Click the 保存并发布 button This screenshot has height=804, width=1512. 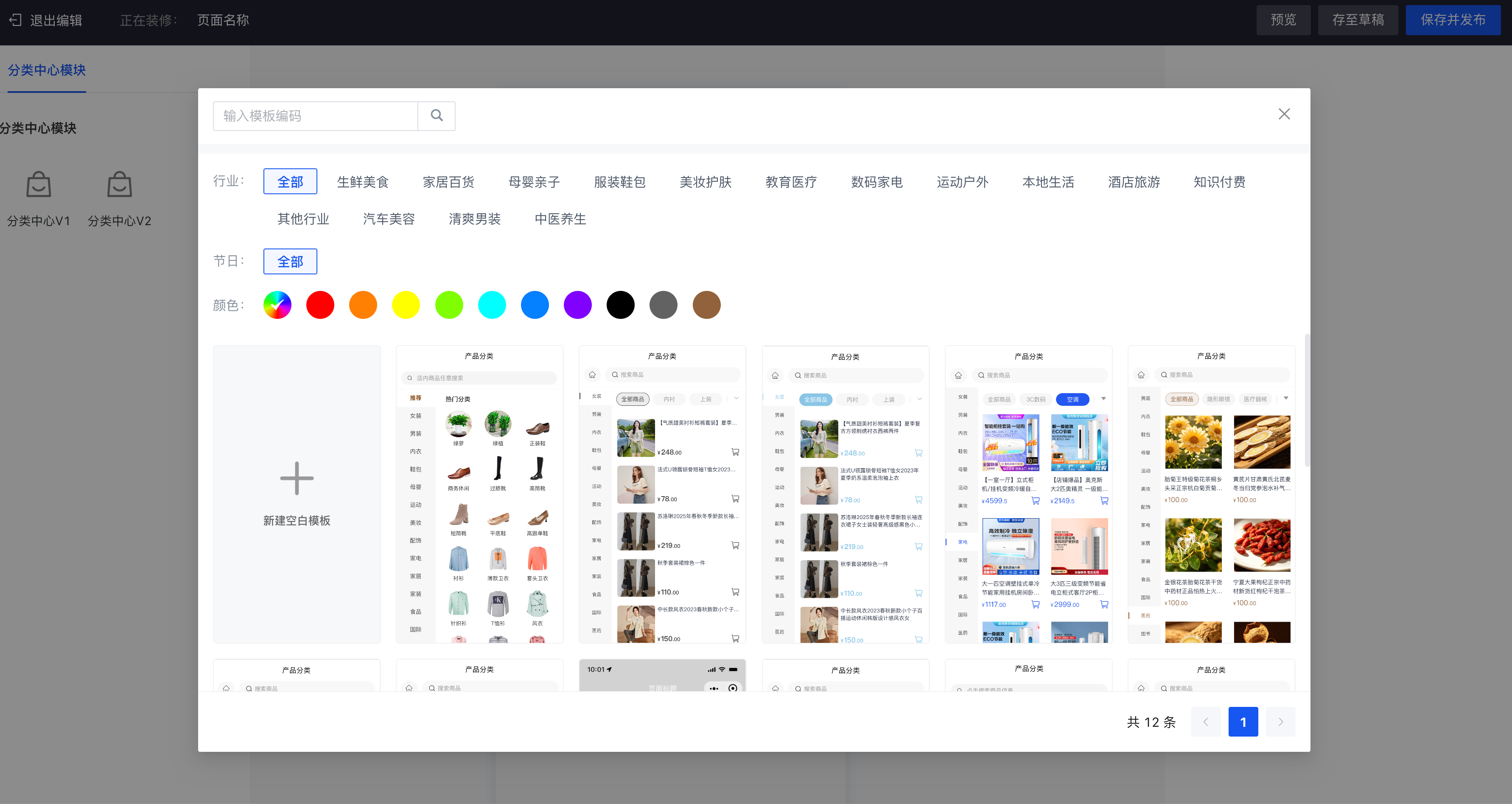pos(1453,20)
